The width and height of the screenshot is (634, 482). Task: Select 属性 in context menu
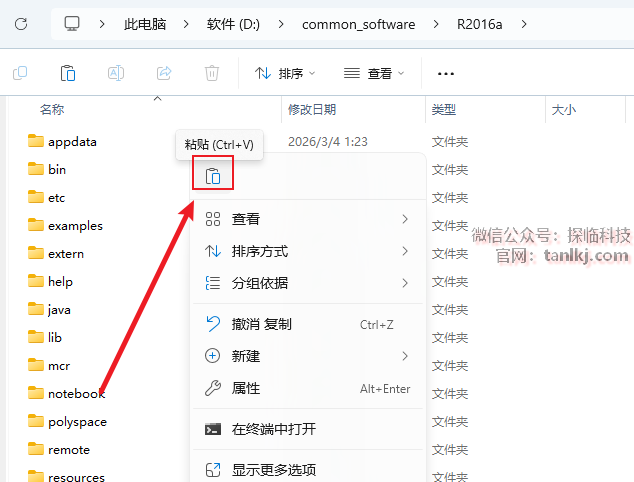click(309, 388)
